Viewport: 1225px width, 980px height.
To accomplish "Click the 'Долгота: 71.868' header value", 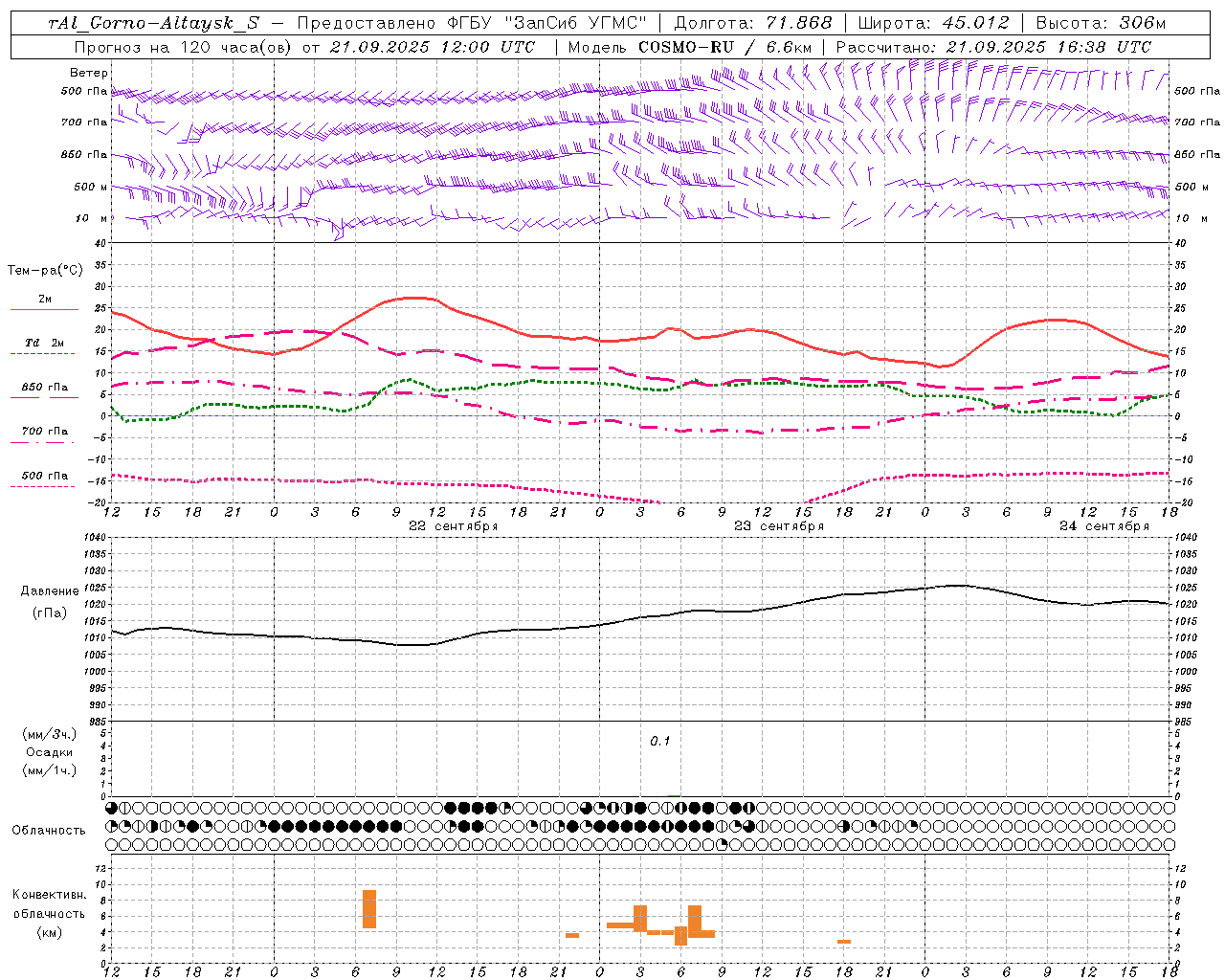I will (753, 23).
